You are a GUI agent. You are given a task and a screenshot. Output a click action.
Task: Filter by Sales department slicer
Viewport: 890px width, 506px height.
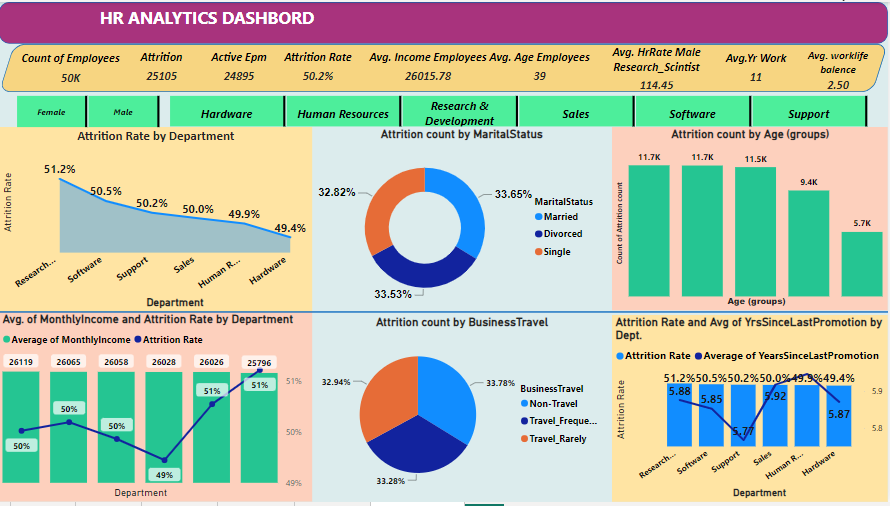(576, 114)
